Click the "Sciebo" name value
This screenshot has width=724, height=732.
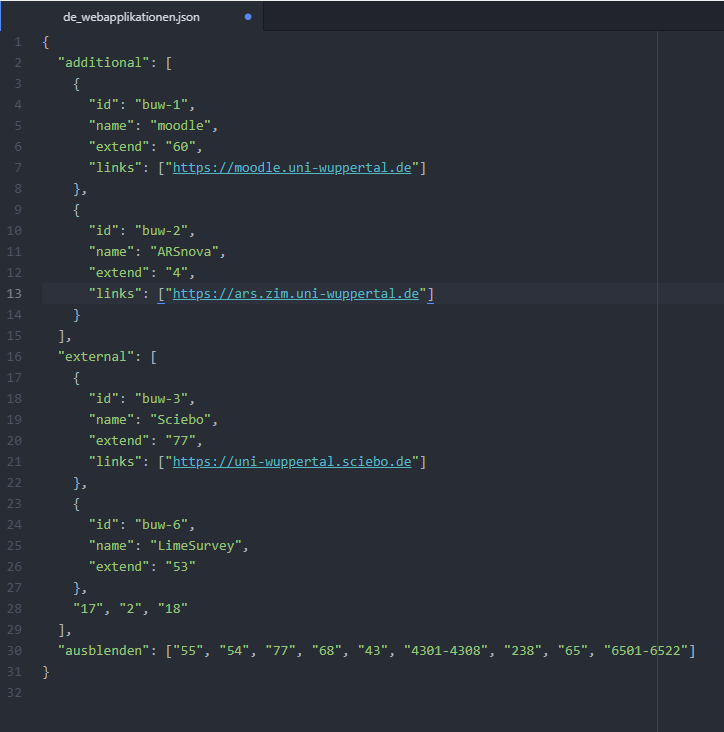(x=181, y=420)
